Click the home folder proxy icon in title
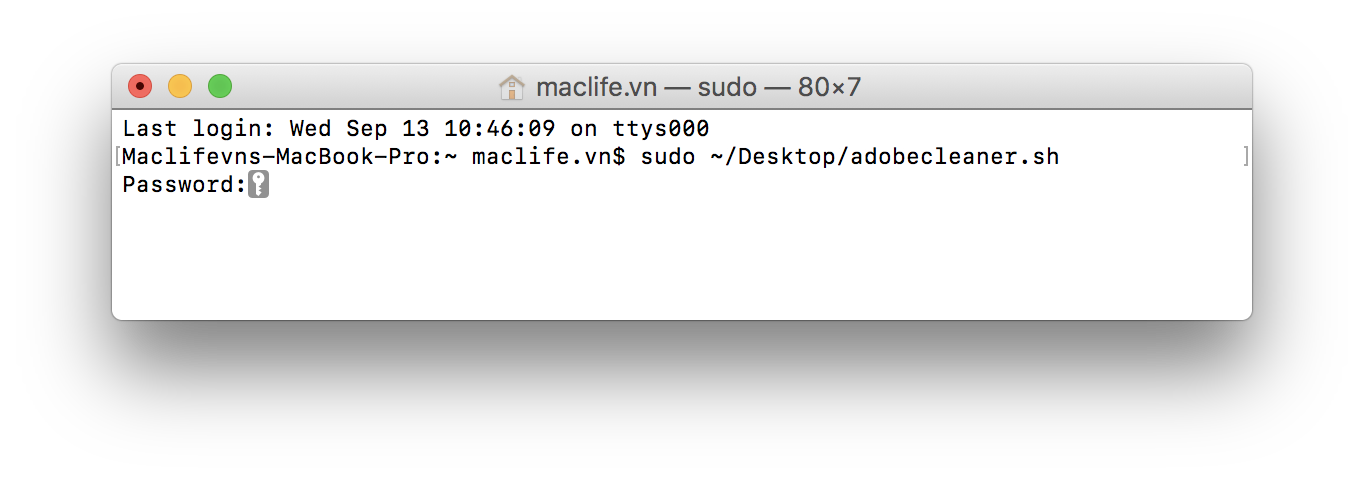The width and height of the screenshot is (1364, 480). (x=511, y=88)
